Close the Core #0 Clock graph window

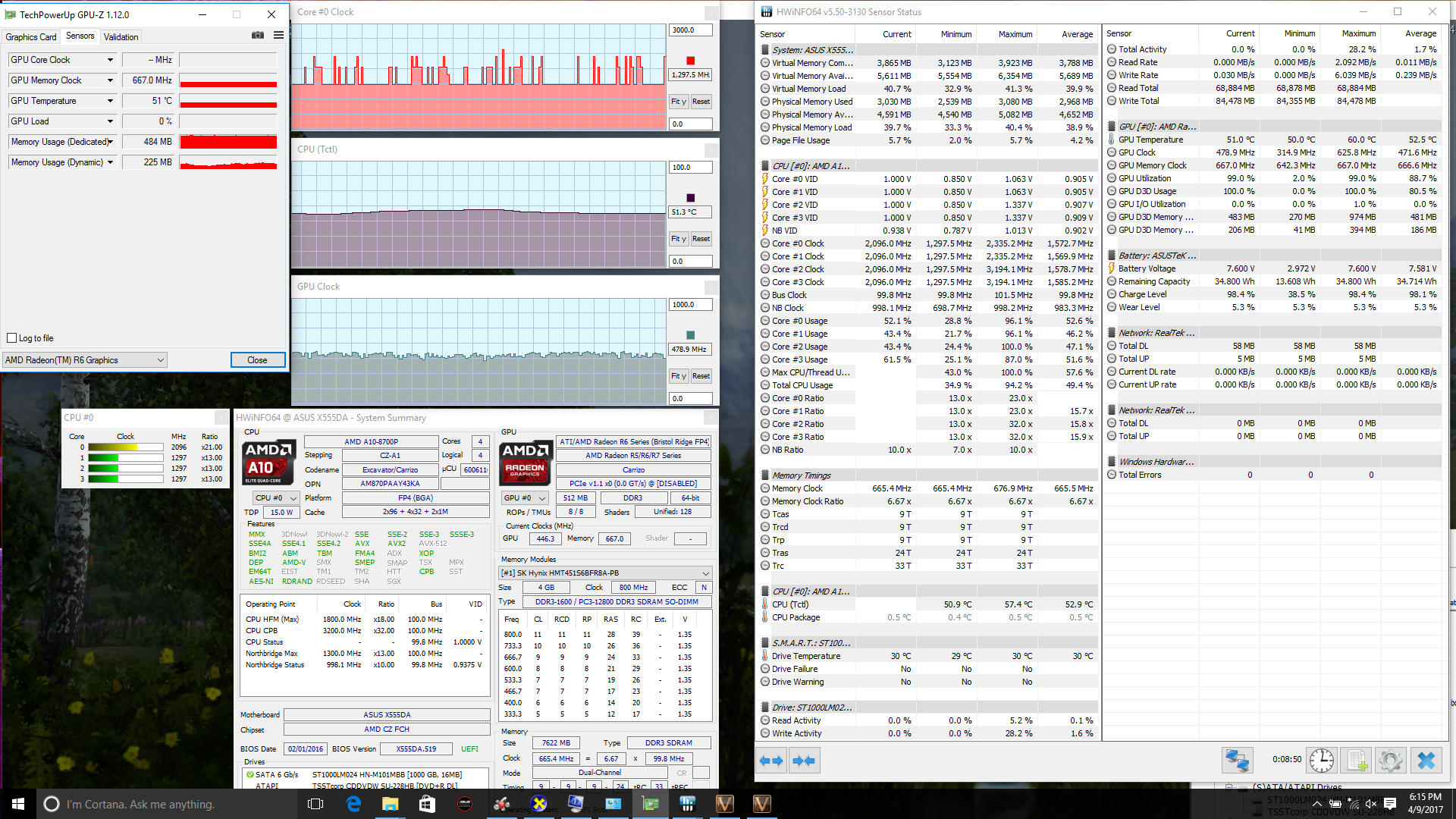pos(711,13)
